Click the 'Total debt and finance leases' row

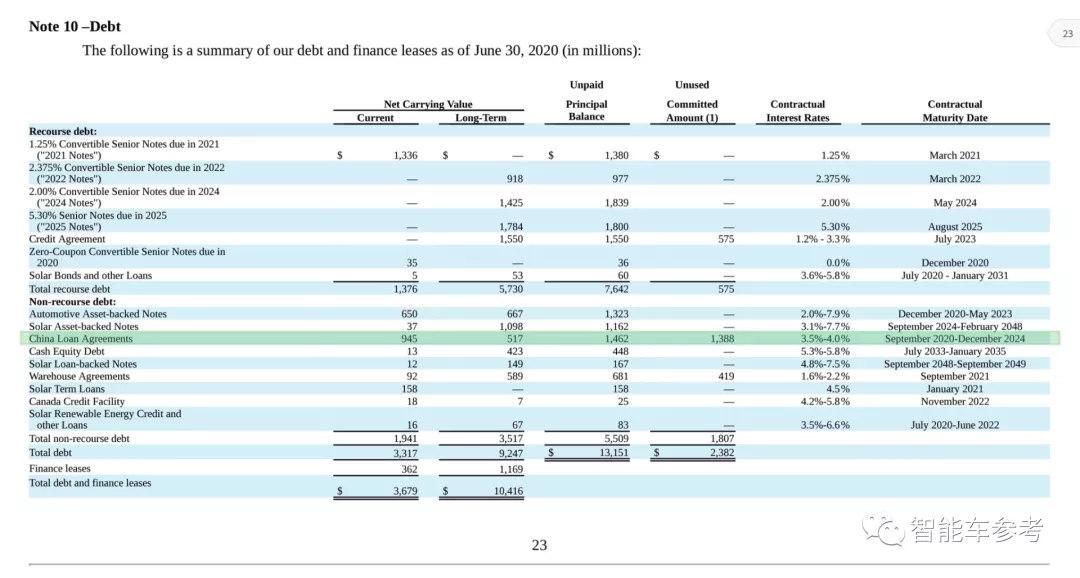pos(90,483)
